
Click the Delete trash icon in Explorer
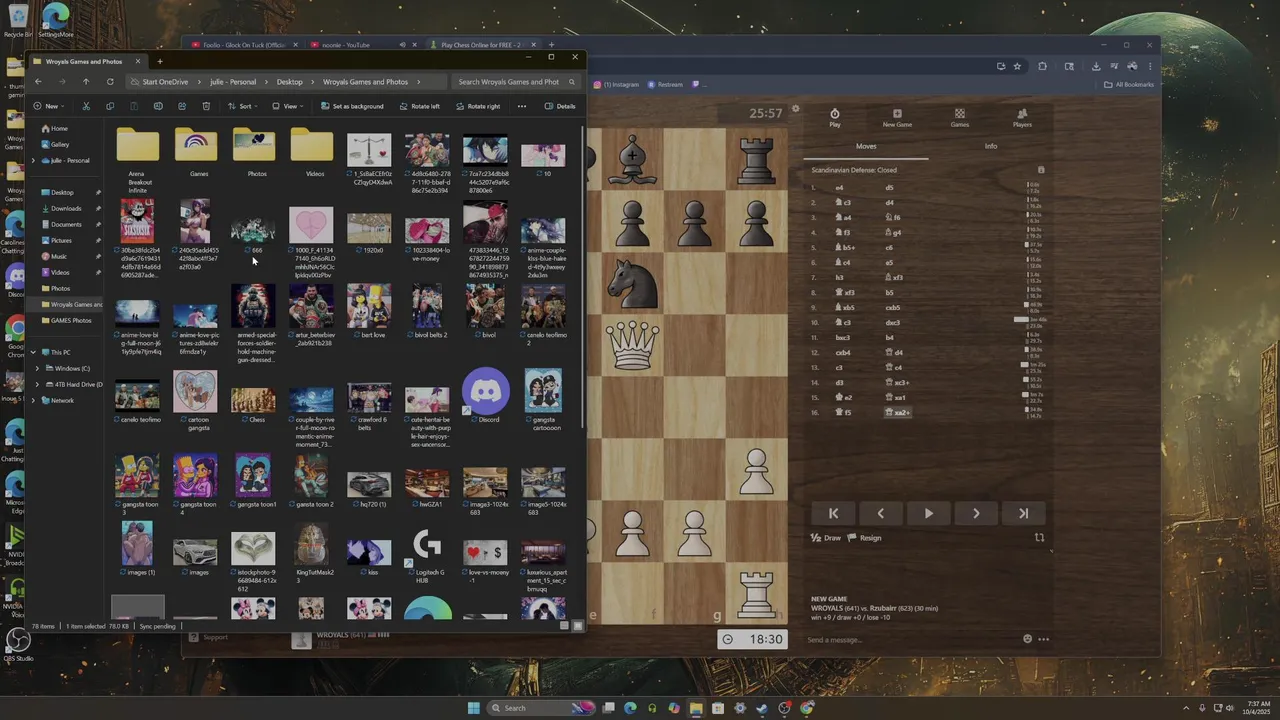(x=206, y=106)
